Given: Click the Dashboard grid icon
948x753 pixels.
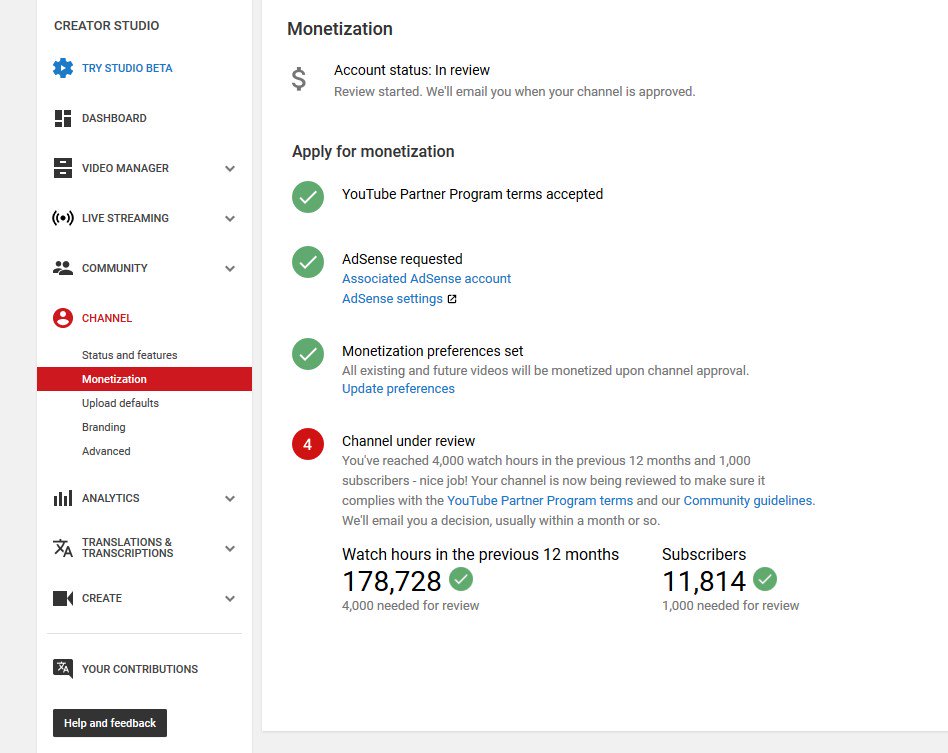Looking at the screenshot, I should [63, 118].
